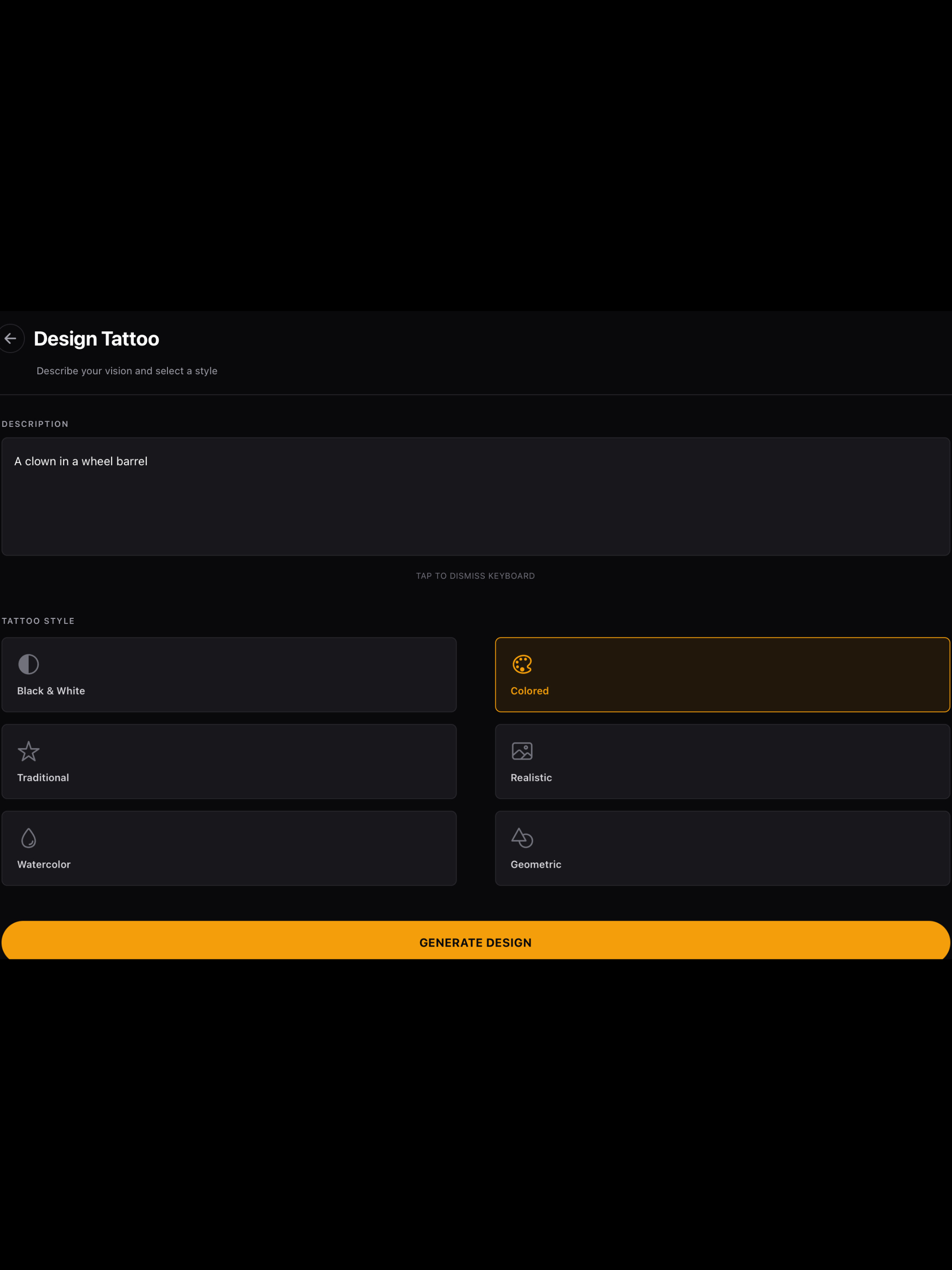
Task: Click the picture icon on Realistic
Action: pyautogui.click(x=522, y=751)
